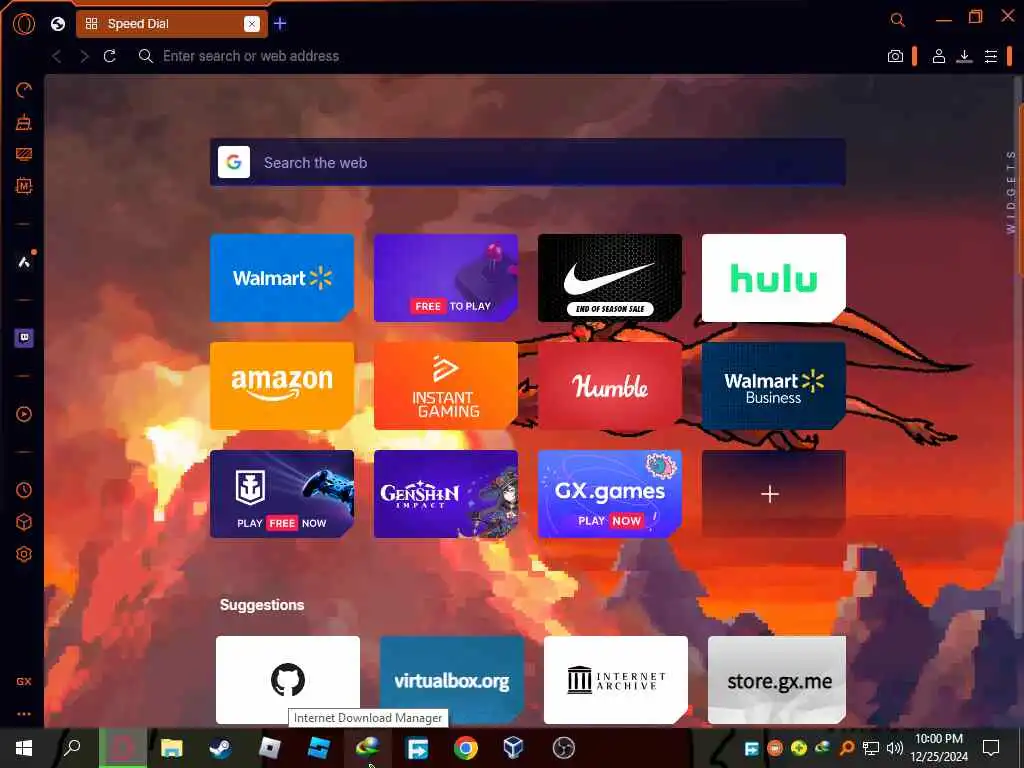The width and height of the screenshot is (1024, 768).
Task: Open Windows taskbar search
Action: (72, 746)
